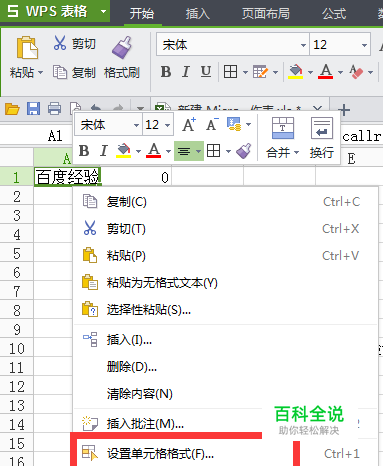383x466 pixels.
Task: Open the WPS 表格 application menu
Action: coord(55,11)
